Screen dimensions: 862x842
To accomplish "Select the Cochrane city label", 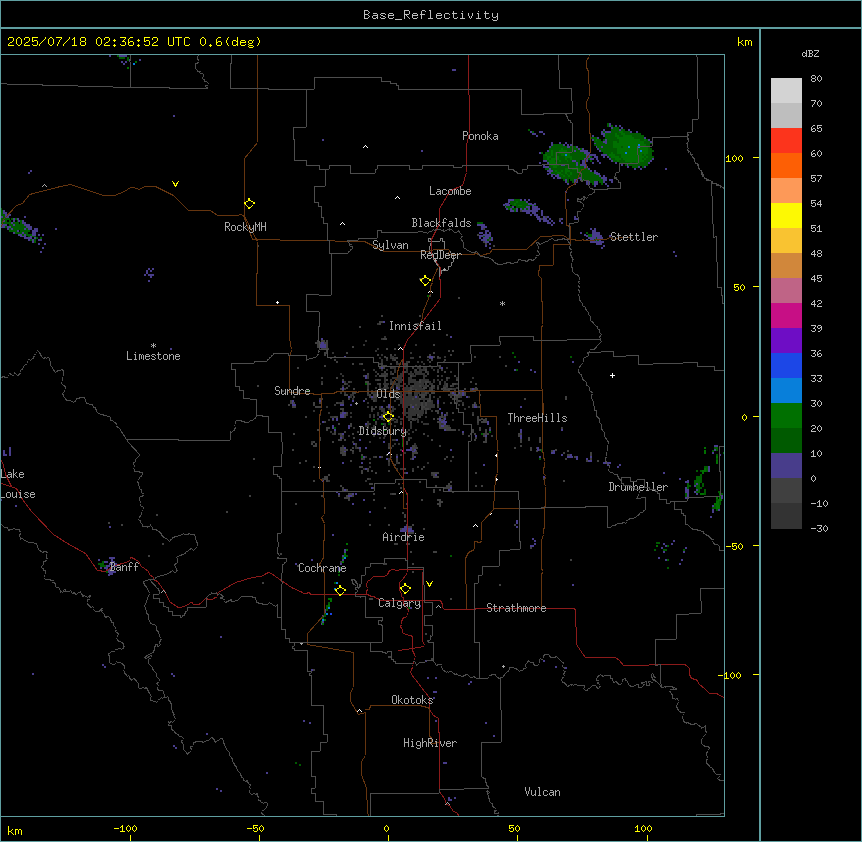I will (x=322, y=568).
